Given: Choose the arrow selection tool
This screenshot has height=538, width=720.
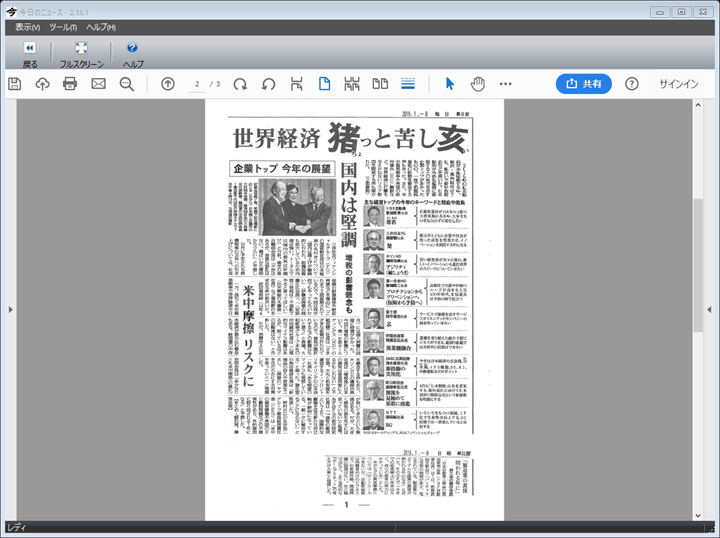Looking at the screenshot, I should 450,84.
